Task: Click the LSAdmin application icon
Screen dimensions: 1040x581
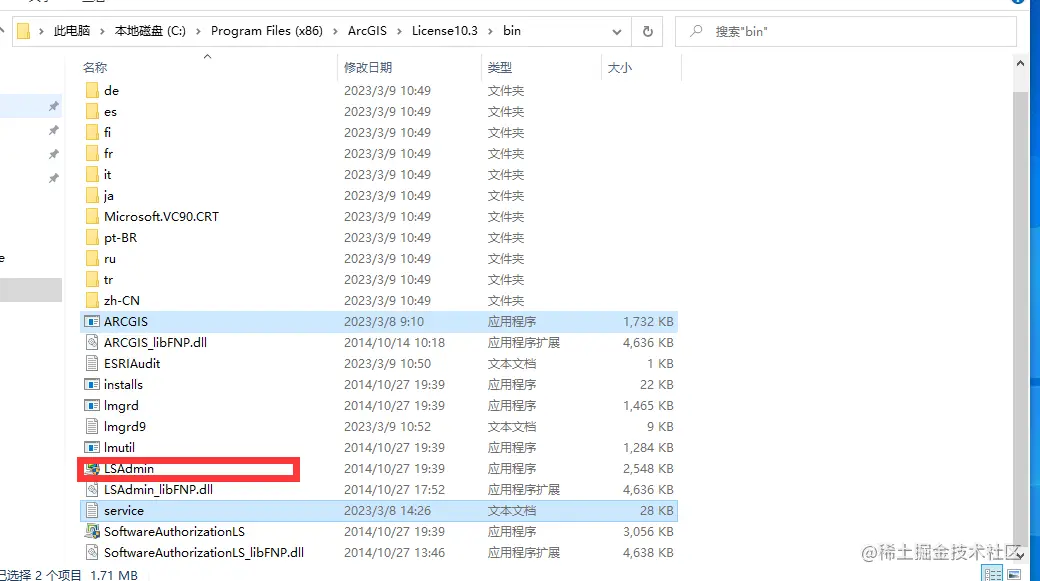Action: [x=92, y=469]
